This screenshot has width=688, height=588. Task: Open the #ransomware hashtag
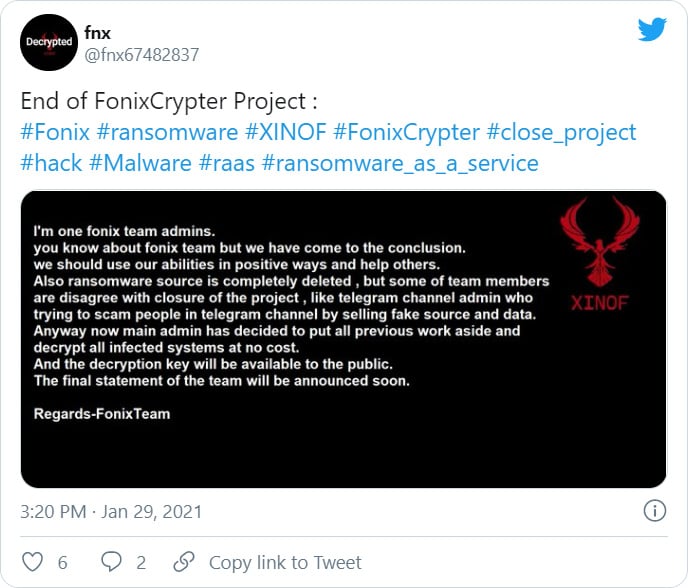(x=167, y=132)
